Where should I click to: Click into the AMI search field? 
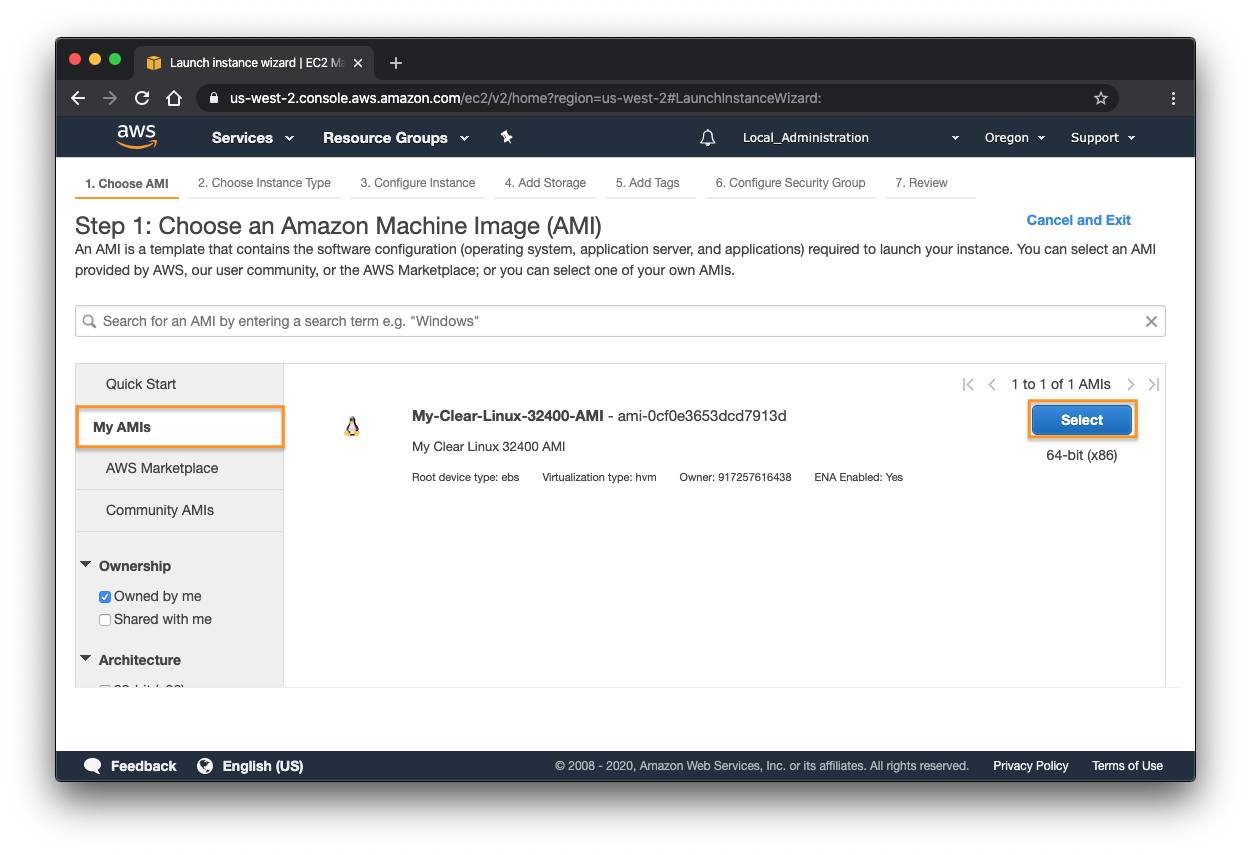(620, 321)
